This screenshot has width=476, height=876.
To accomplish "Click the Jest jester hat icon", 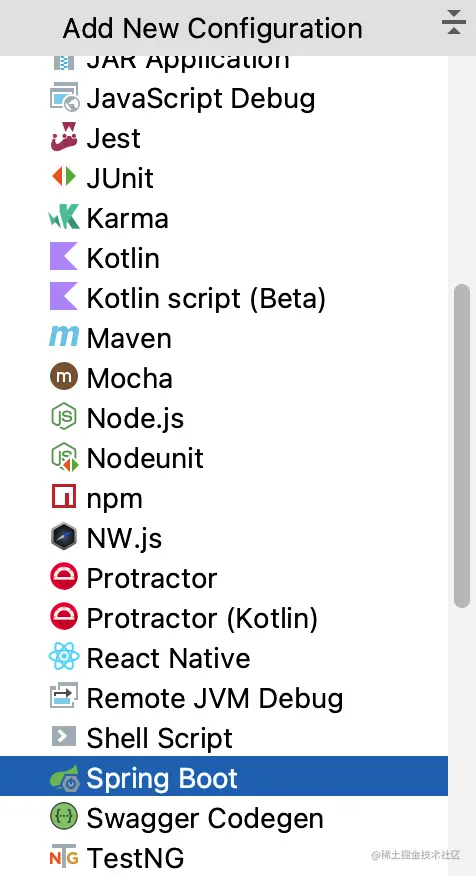I will tap(64, 137).
